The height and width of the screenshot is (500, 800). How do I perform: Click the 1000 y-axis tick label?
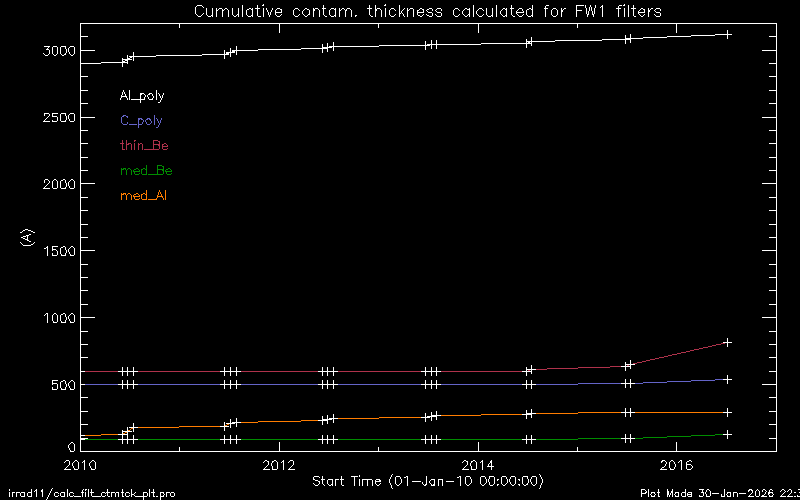(x=55, y=318)
